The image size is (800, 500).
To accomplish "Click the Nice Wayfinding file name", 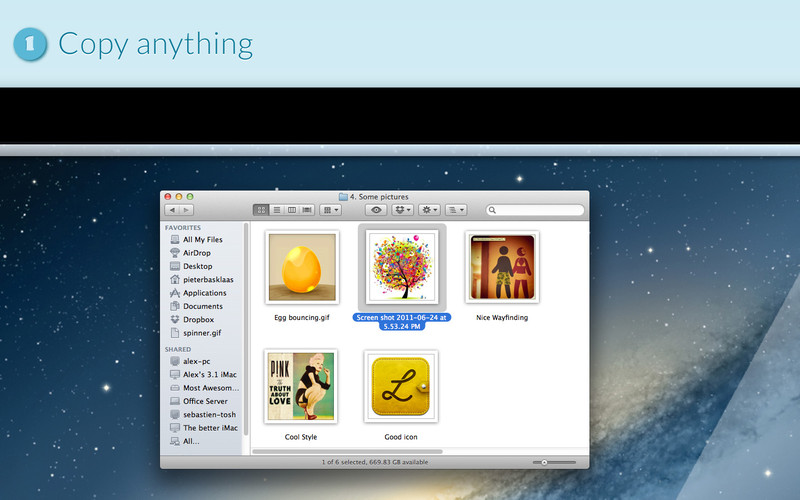I will 502,317.
